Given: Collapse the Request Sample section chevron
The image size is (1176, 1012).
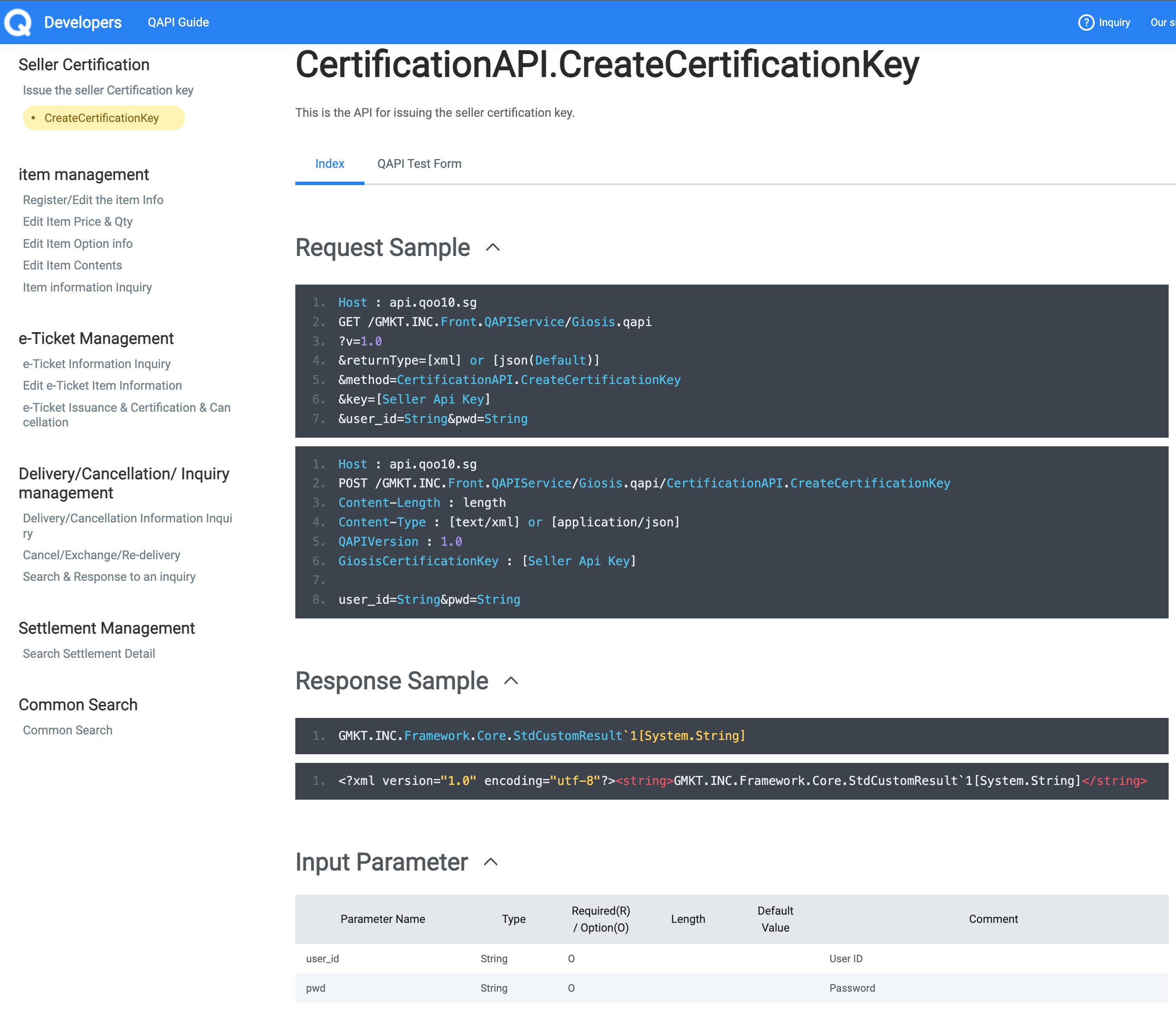Looking at the screenshot, I should tap(492, 247).
